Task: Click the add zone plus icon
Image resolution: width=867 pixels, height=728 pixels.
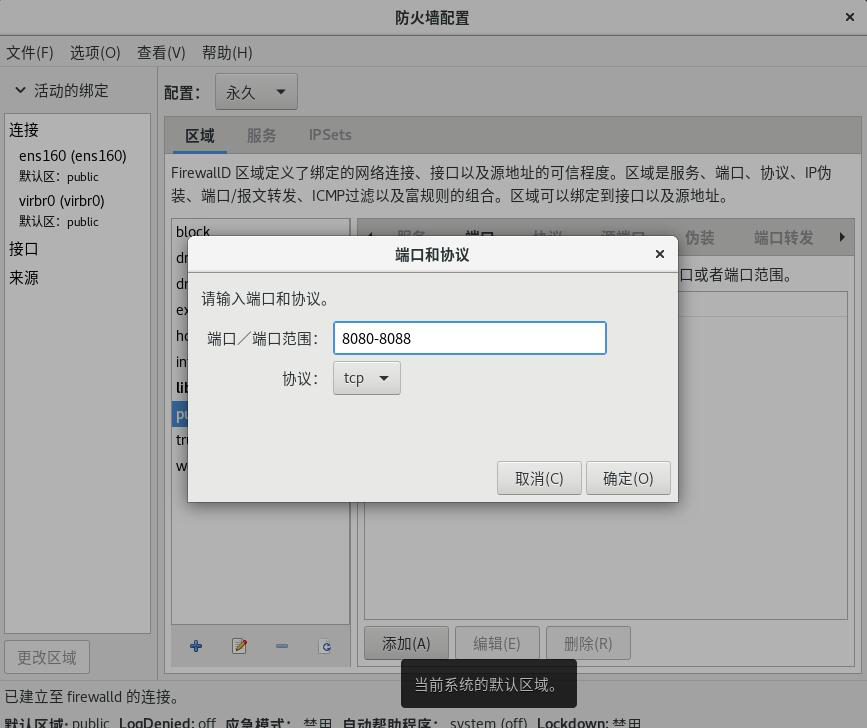Action: (x=196, y=646)
